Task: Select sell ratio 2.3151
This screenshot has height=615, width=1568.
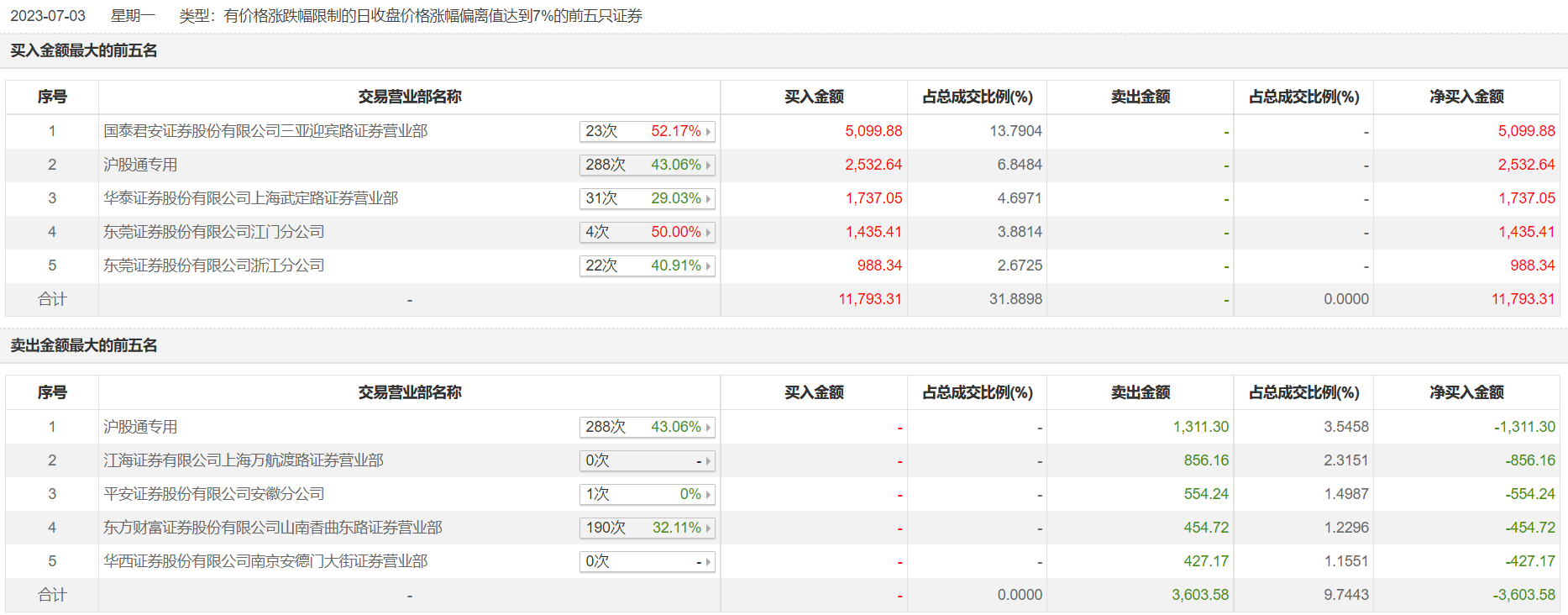Action: 1346,460
